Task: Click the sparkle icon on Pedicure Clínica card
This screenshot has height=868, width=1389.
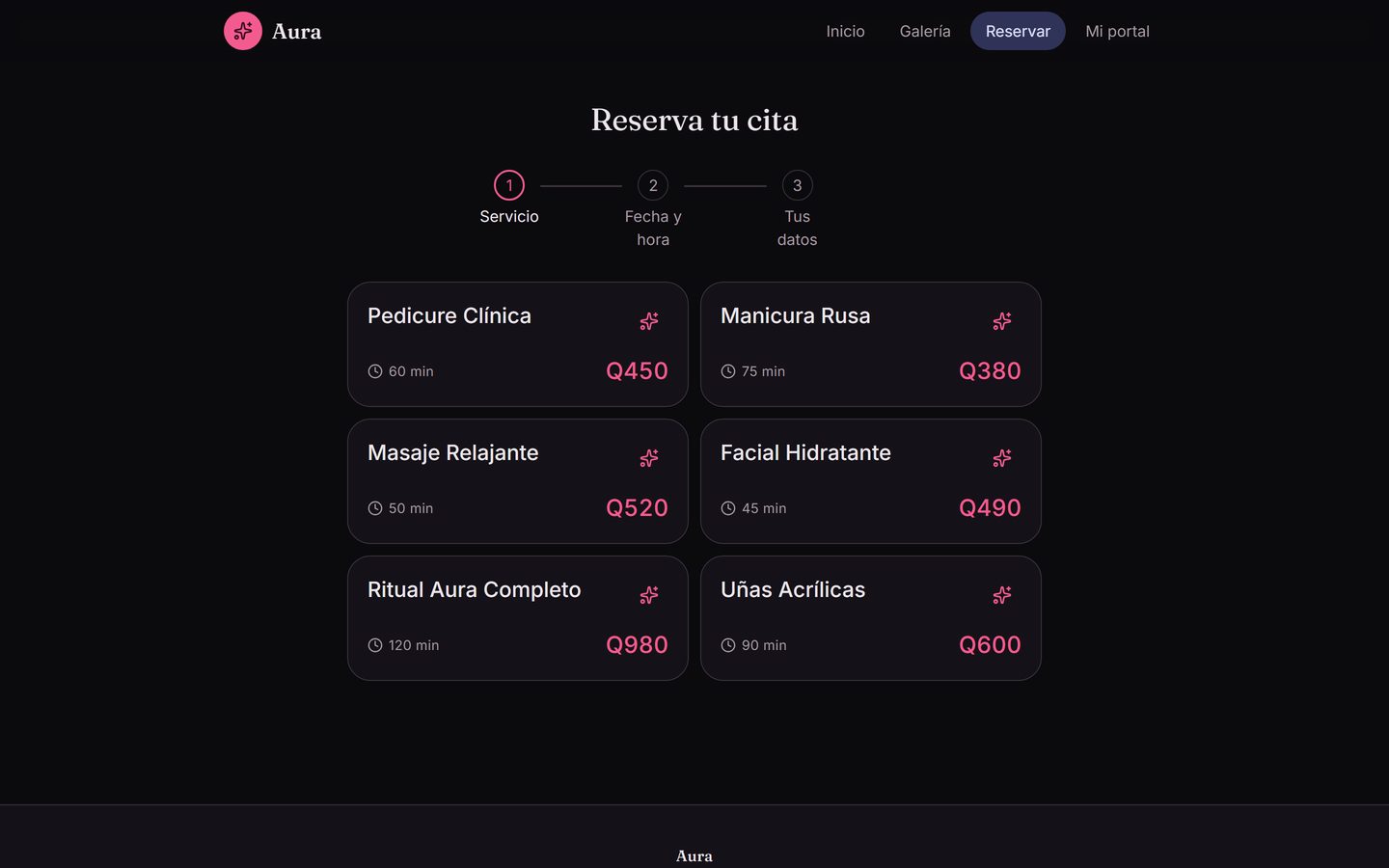Action: (649, 321)
